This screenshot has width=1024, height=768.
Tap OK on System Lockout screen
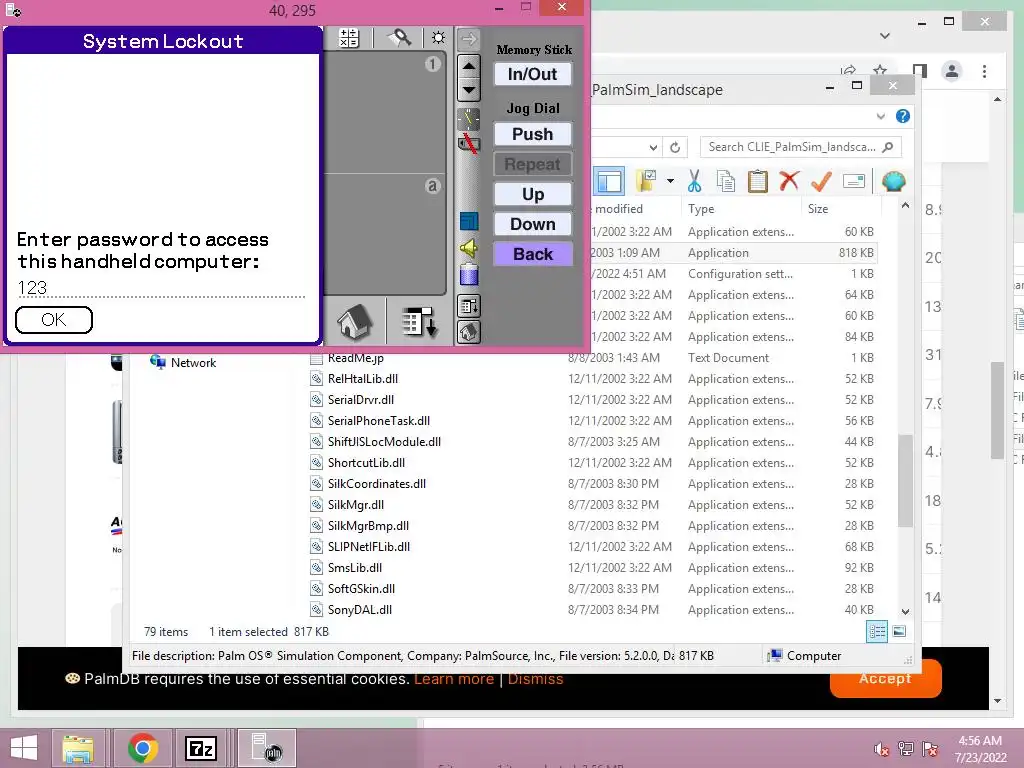click(x=54, y=320)
